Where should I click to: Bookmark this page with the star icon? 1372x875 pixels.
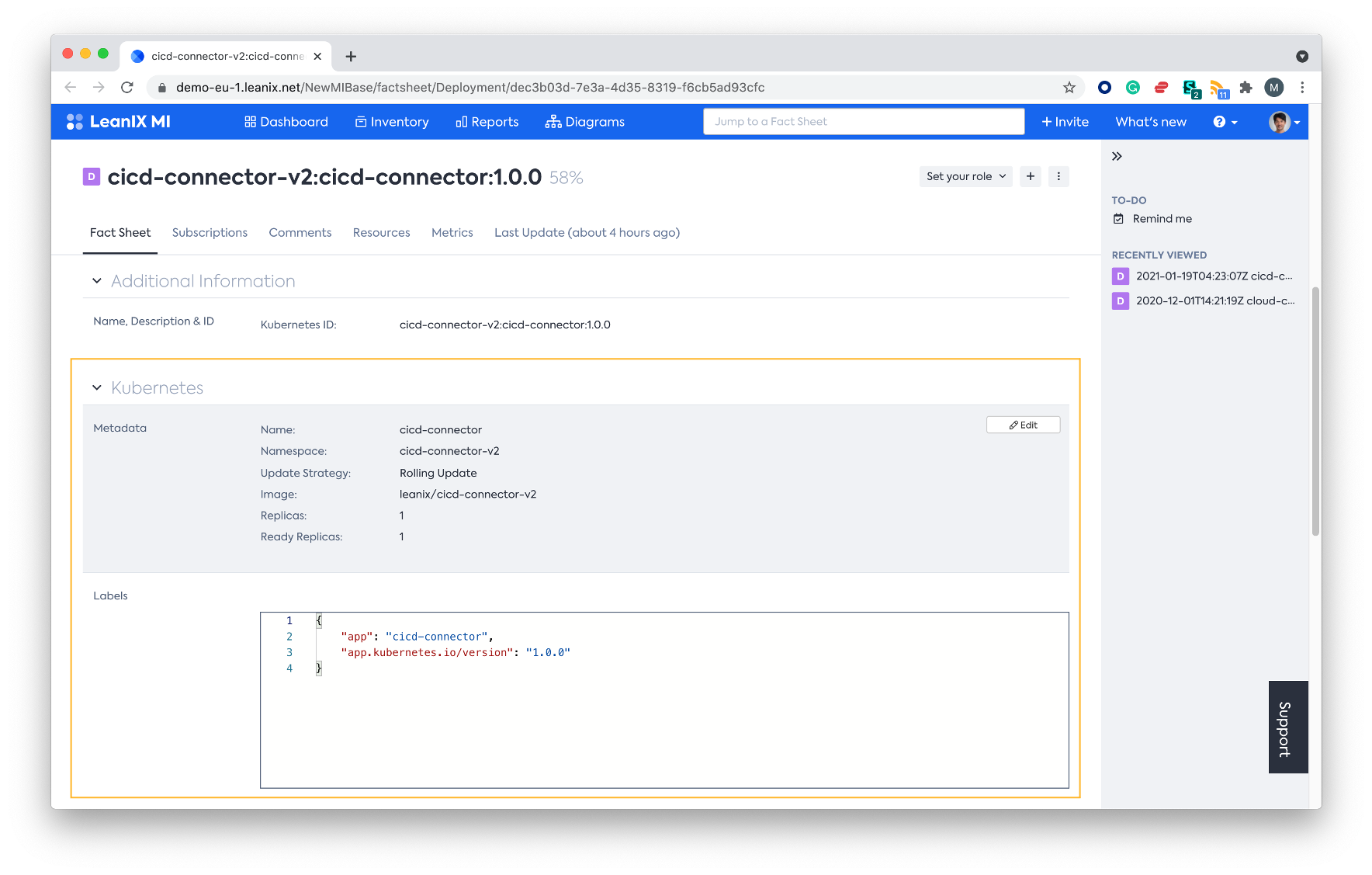[1069, 88]
